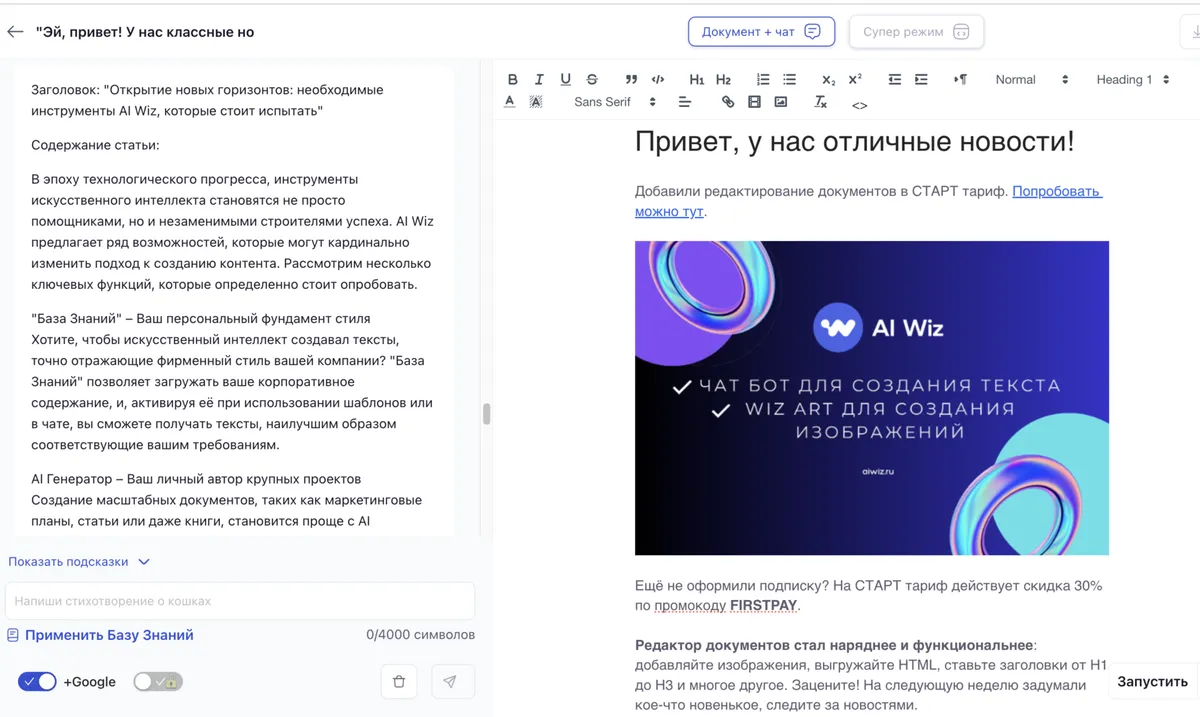Turn on the locked gray toggle

click(x=157, y=682)
